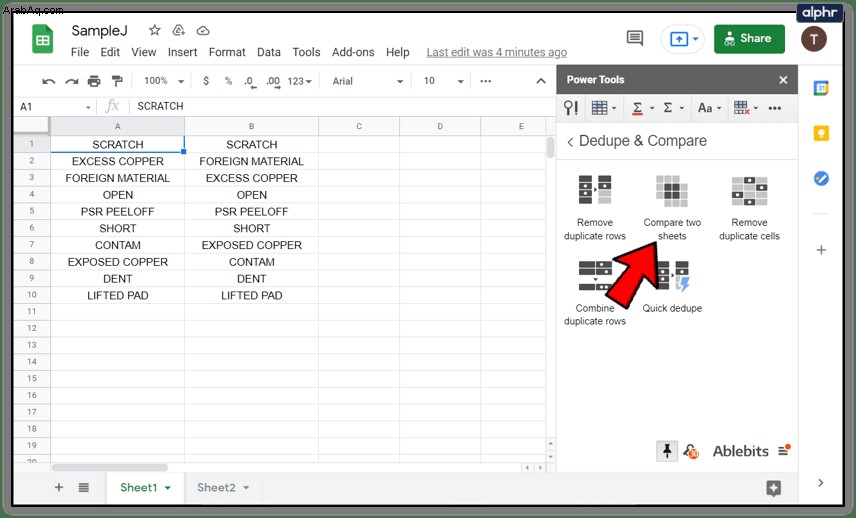Open Sheet1 tab options arrow

pyautogui.click(x=168, y=488)
